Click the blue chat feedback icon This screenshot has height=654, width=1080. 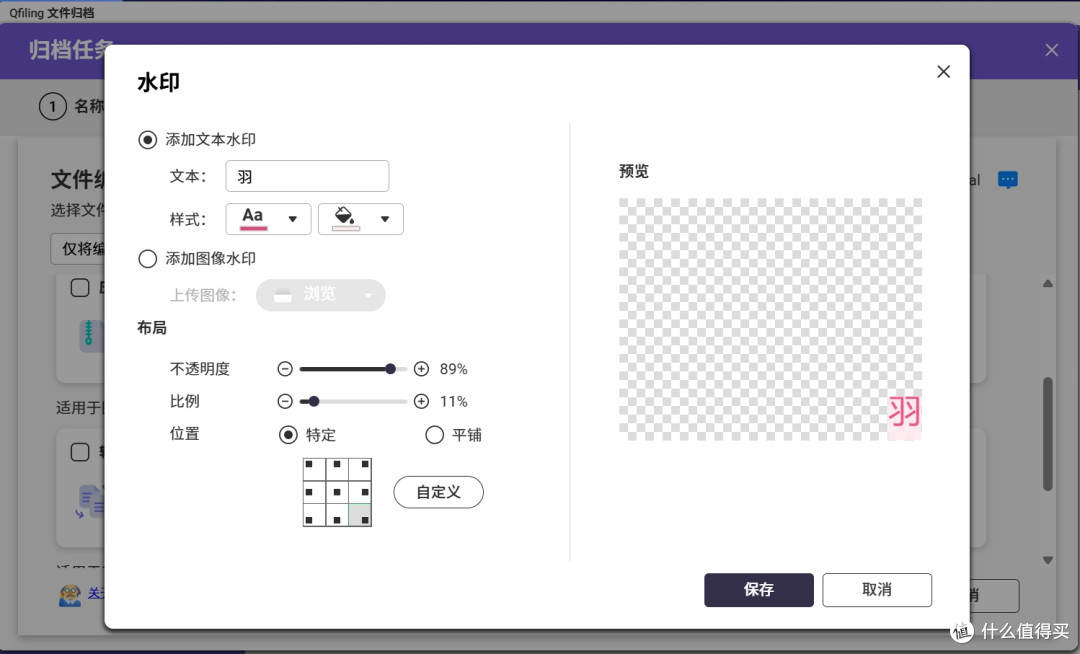1008,180
